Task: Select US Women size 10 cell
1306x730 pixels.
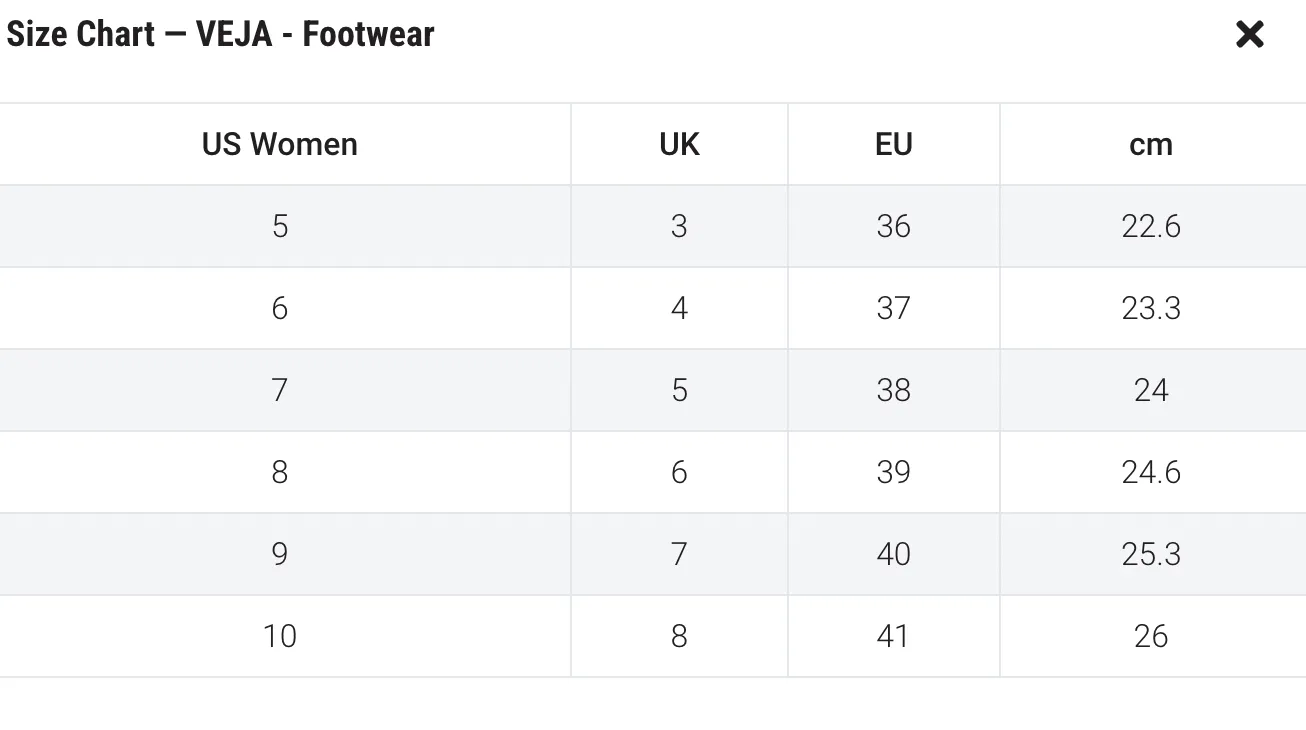Action: tap(280, 636)
